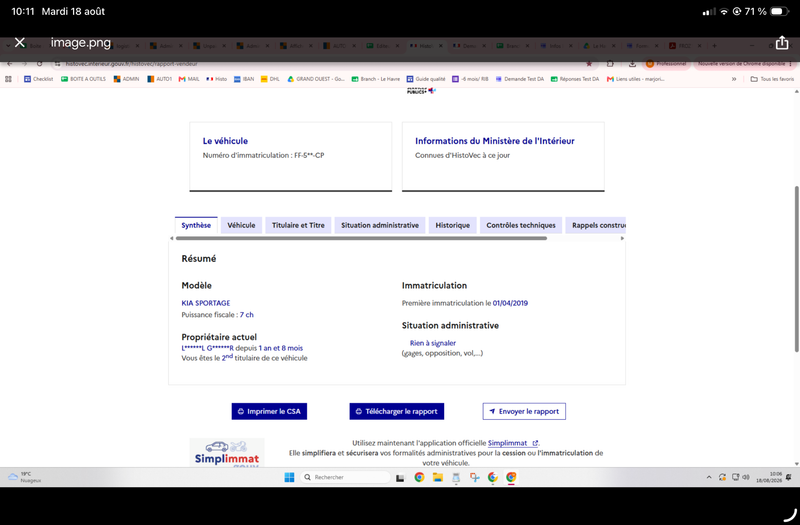Click the tab strip's left scroll arrow
Viewport: 800px width, 525px height.
point(172,238)
